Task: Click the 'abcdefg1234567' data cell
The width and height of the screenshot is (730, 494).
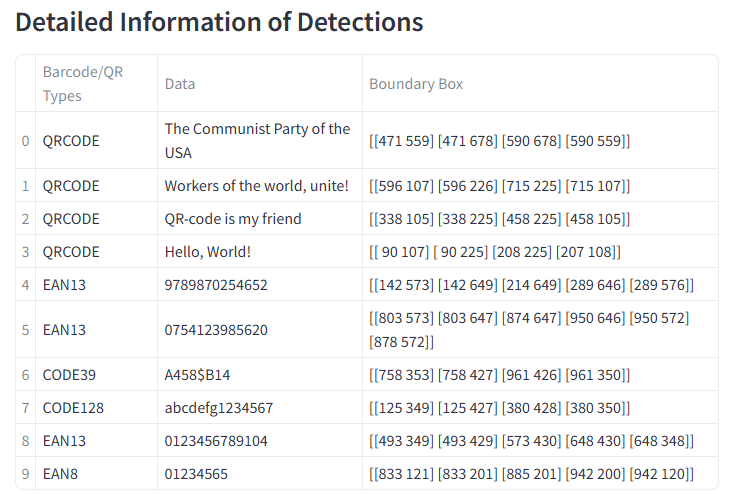Action: click(218, 408)
